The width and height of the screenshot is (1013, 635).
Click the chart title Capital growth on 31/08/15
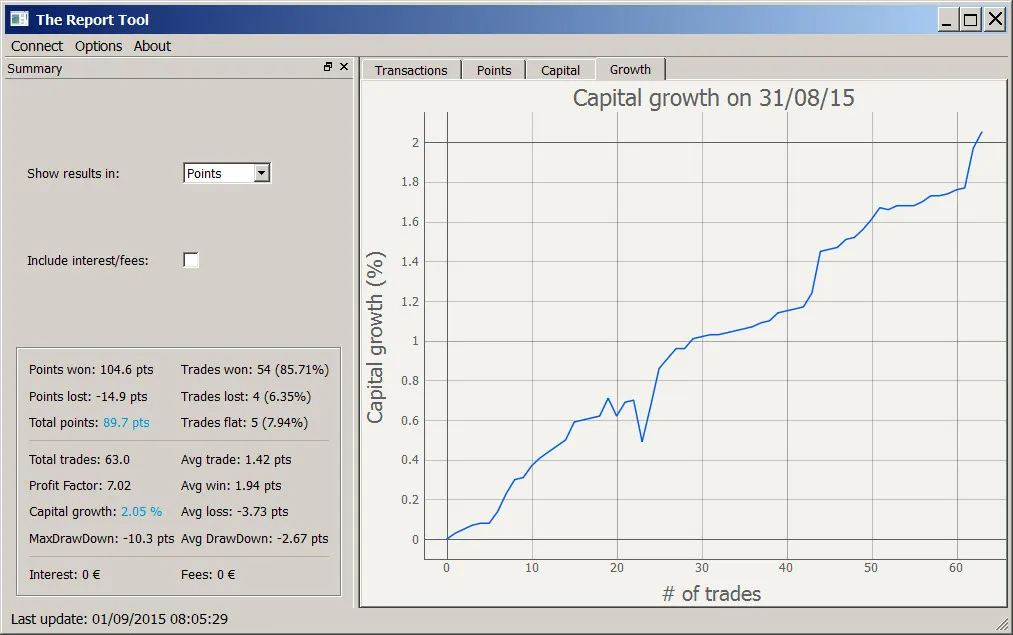point(713,98)
